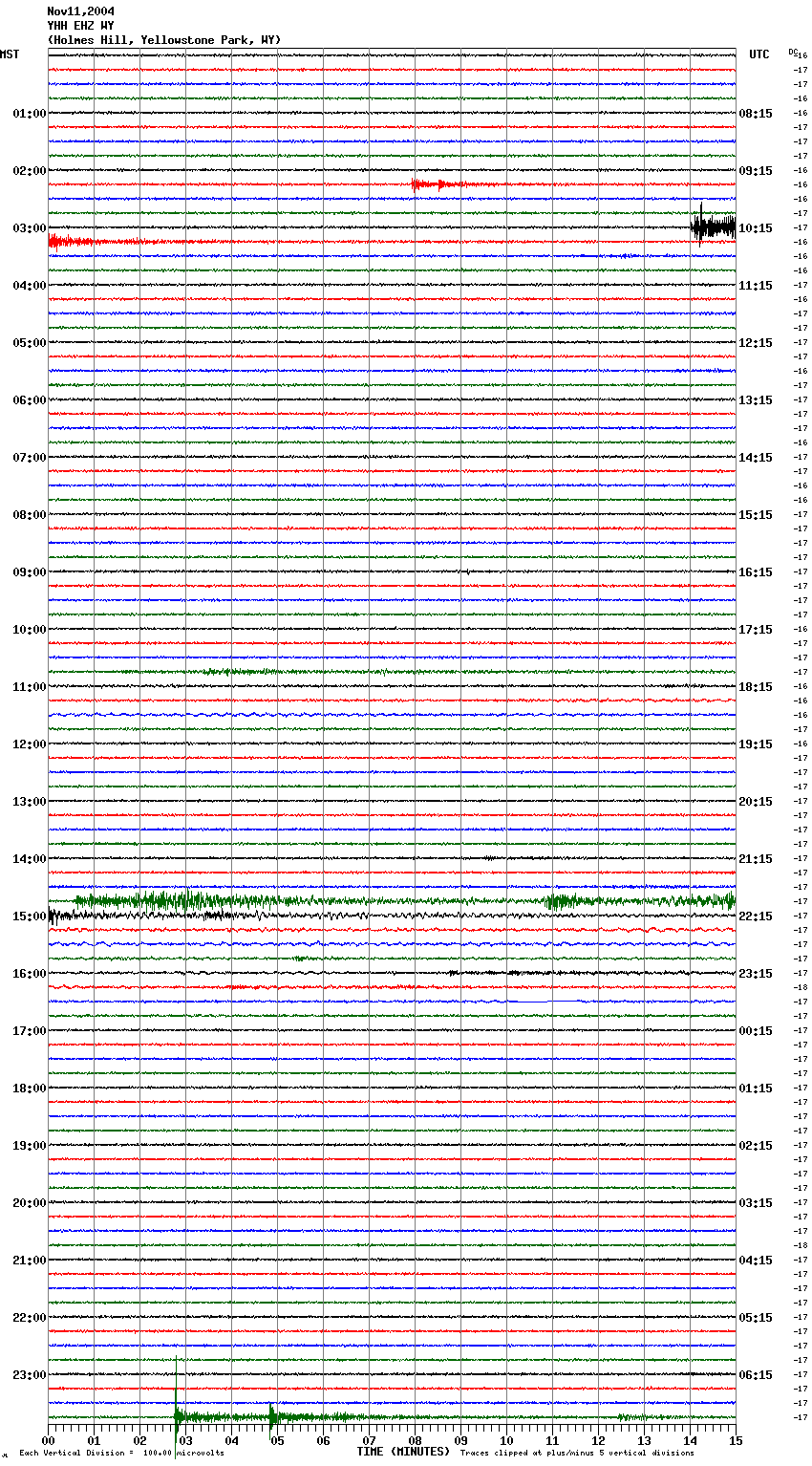Click the 03 minute axis tick label
812x1466 pixels.
coord(186,1441)
